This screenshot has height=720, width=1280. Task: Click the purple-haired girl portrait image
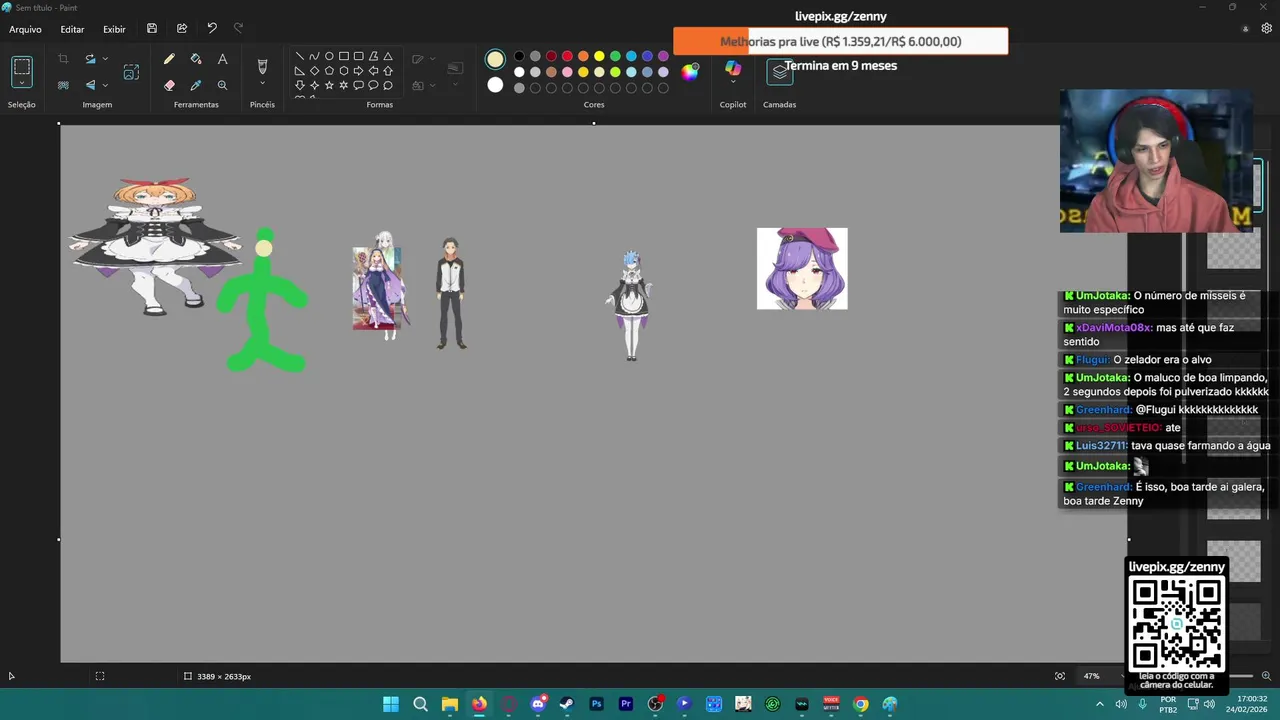coord(802,268)
